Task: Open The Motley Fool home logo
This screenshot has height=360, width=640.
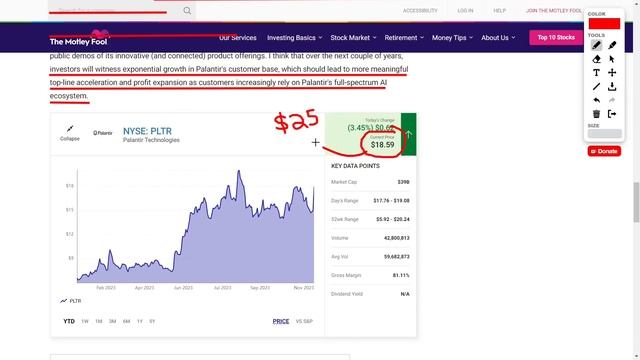Action: pyautogui.click(x=79, y=38)
